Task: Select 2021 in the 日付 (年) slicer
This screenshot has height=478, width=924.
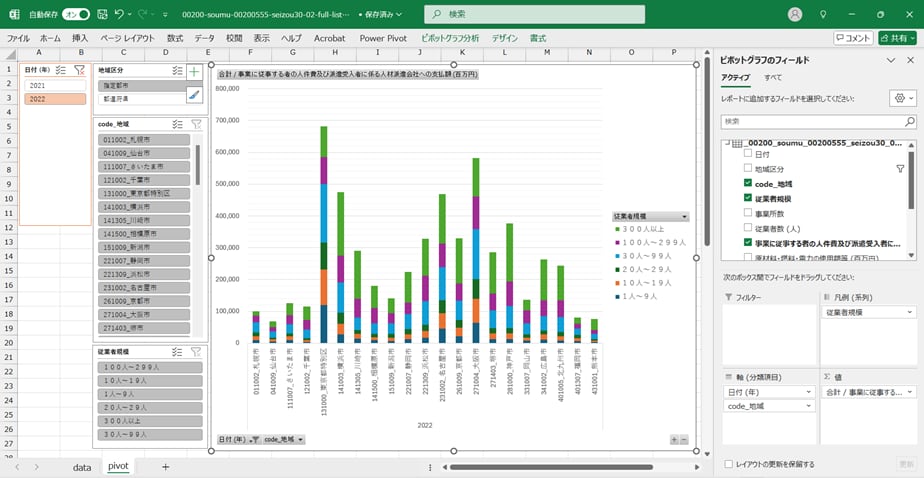Action: click(56, 85)
